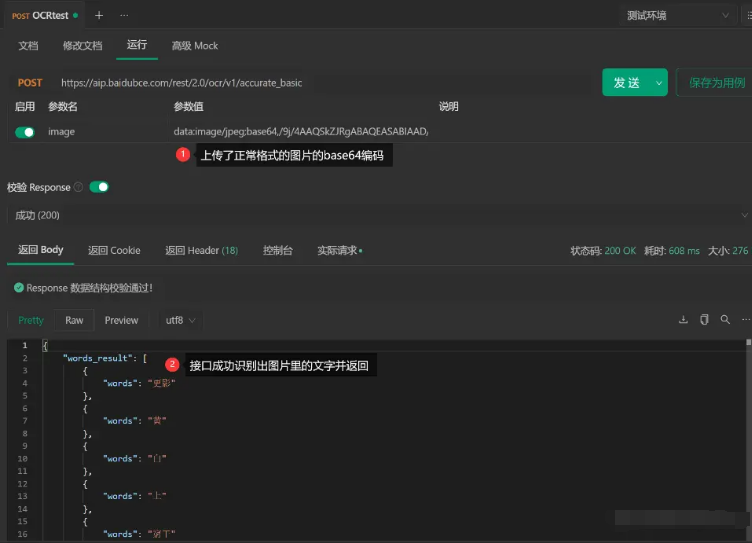Switch to Raw view
This screenshot has width=752, height=543.
[74, 320]
